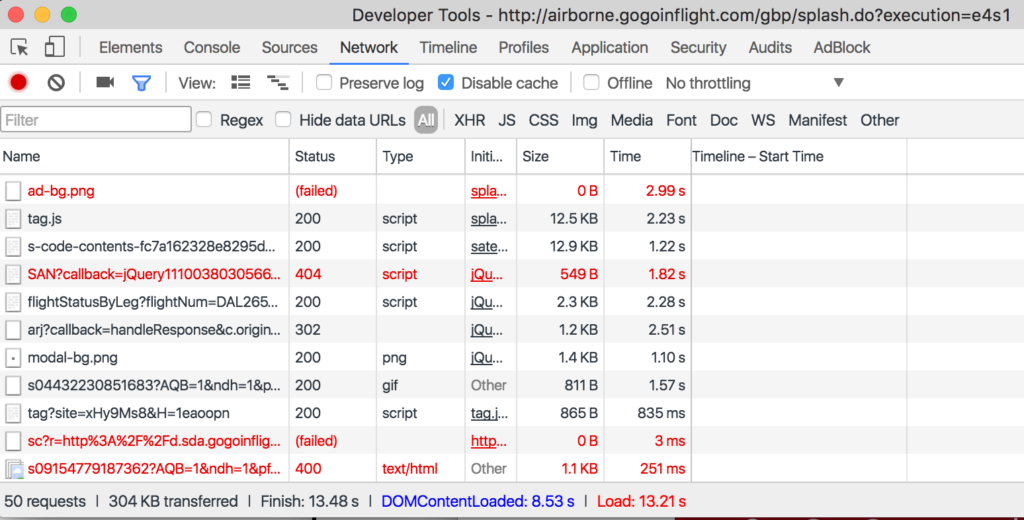Open the Console tab
This screenshot has height=520, width=1024.
pos(212,48)
